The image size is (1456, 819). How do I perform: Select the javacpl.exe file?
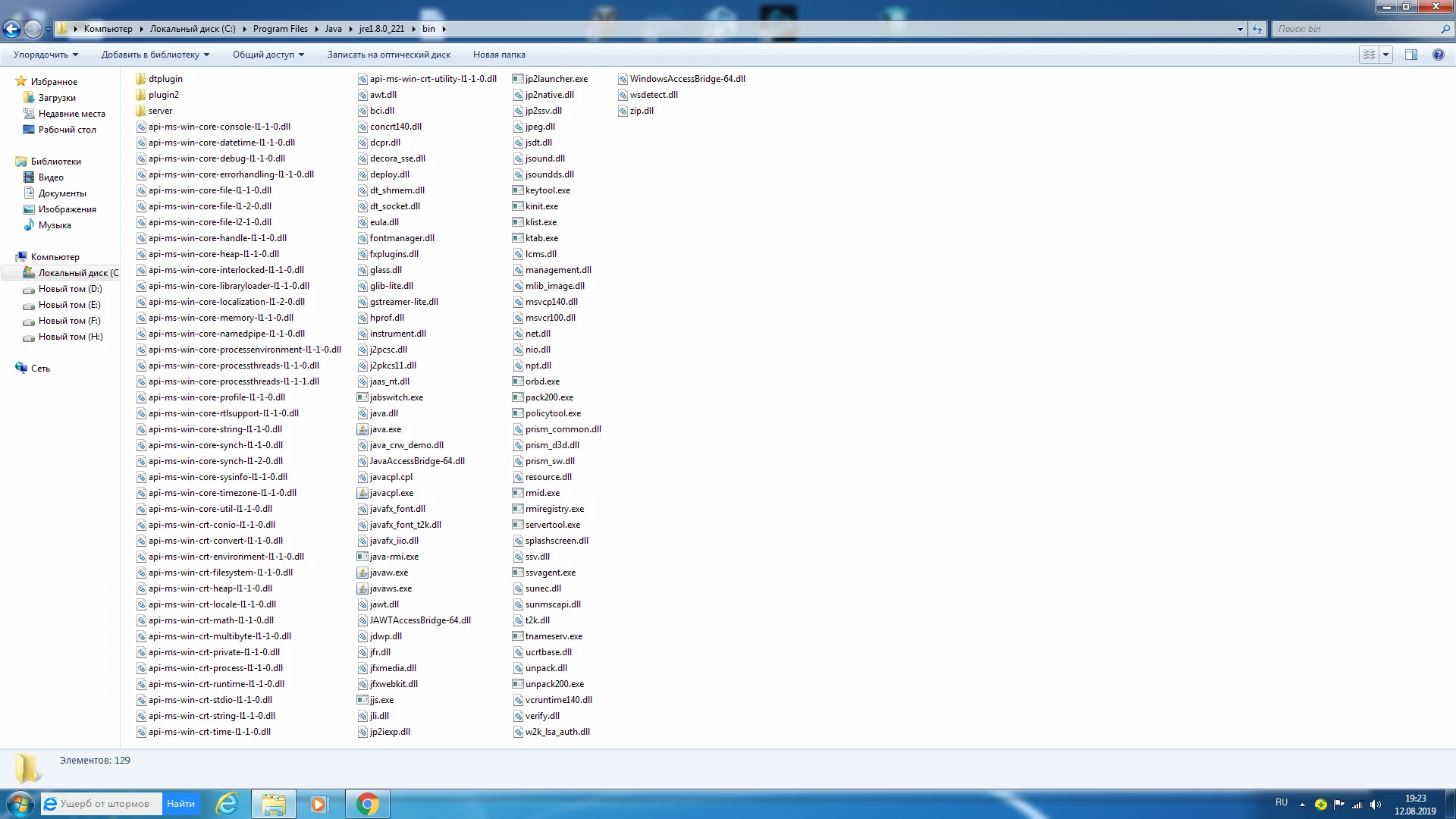[391, 493]
